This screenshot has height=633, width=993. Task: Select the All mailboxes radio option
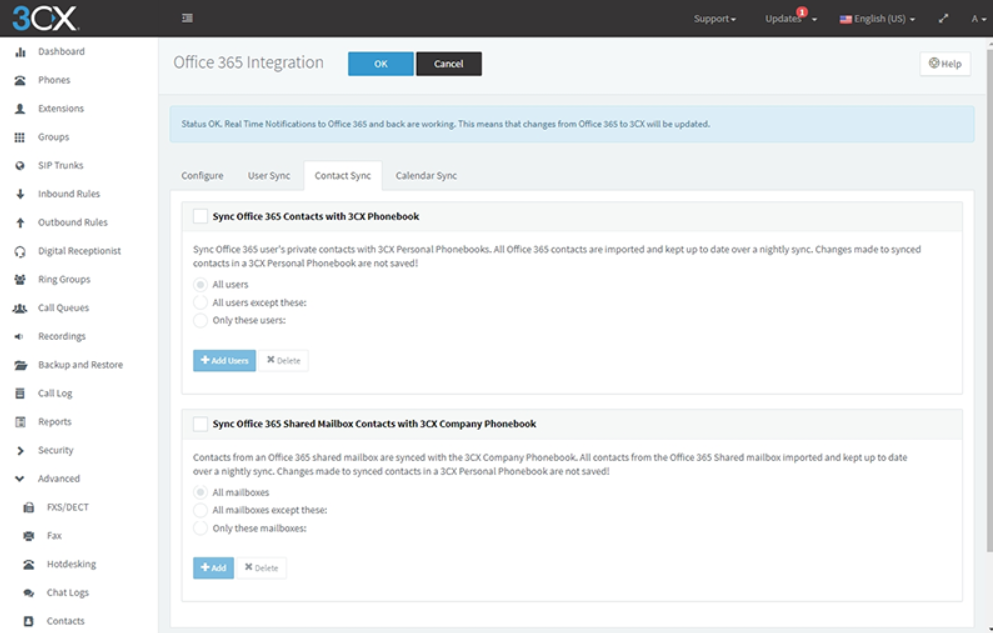200,492
